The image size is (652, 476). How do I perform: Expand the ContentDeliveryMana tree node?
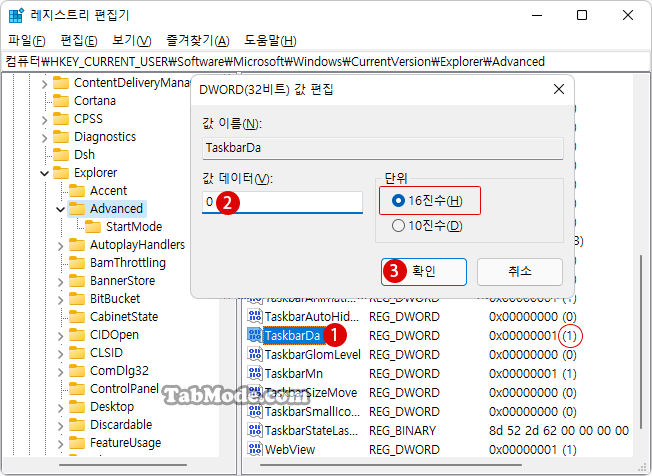[x=44, y=84]
